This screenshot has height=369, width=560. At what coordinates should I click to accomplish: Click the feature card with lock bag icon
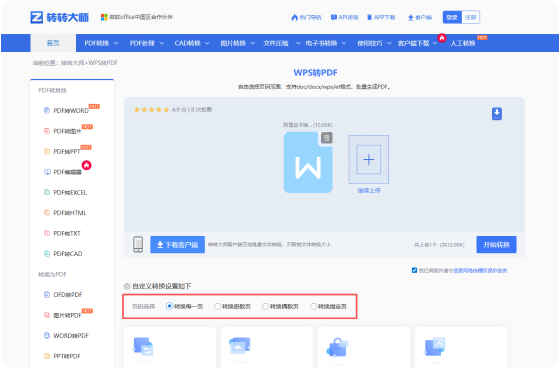coord(364,347)
